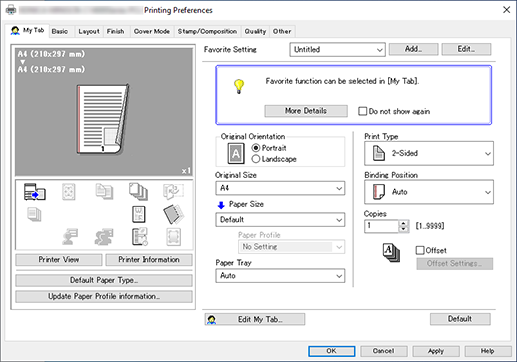This screenshot has height=362, width=517.
Task: Open the Stamp/Composition tab
Action: 207,31
